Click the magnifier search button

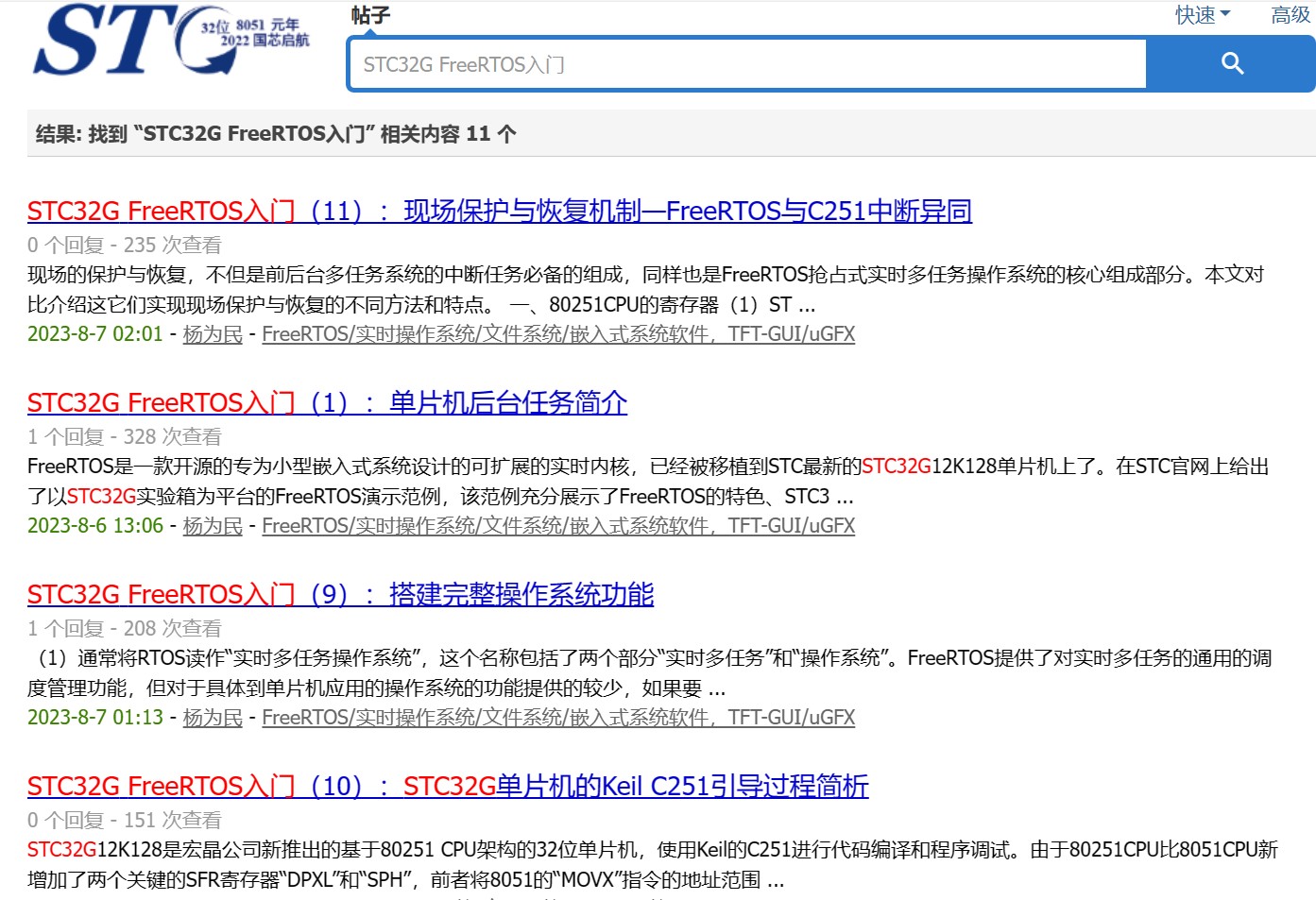pos(1231,64)
